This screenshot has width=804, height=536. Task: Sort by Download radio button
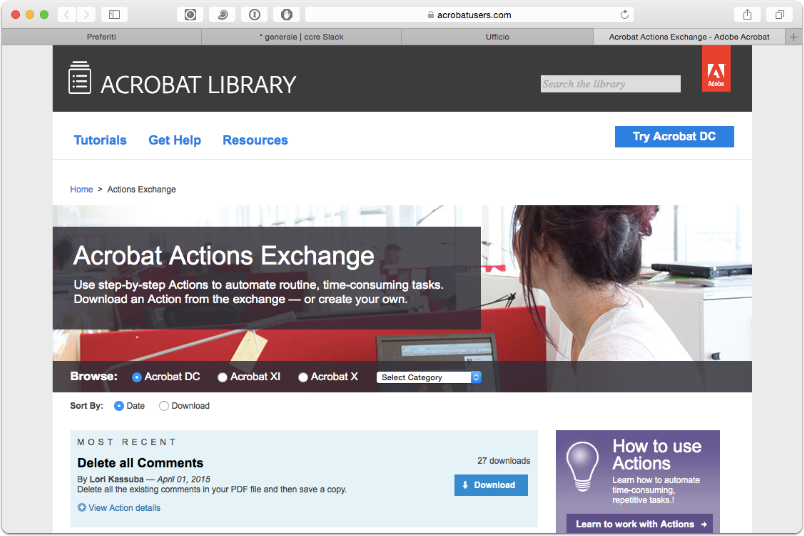point(164,406)
